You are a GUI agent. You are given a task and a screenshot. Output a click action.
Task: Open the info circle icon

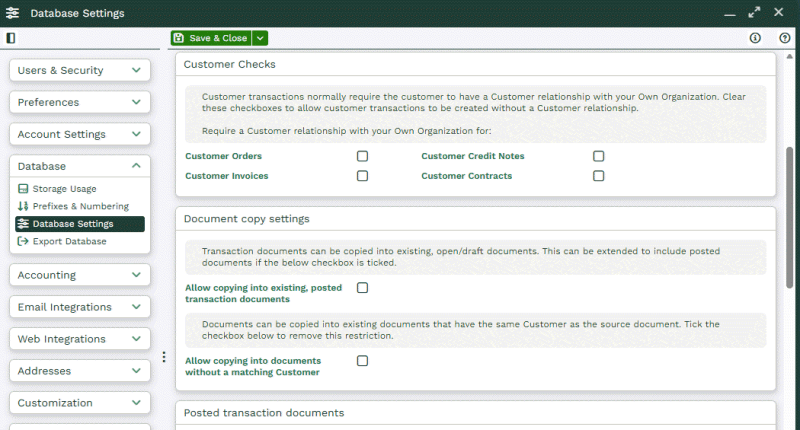(x=755, y=38)
